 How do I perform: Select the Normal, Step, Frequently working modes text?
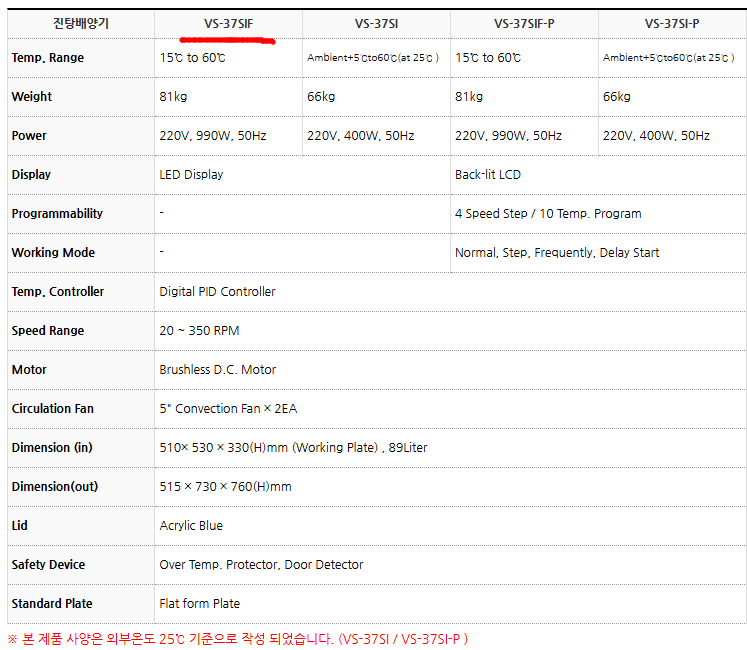[x=557, y=253]
